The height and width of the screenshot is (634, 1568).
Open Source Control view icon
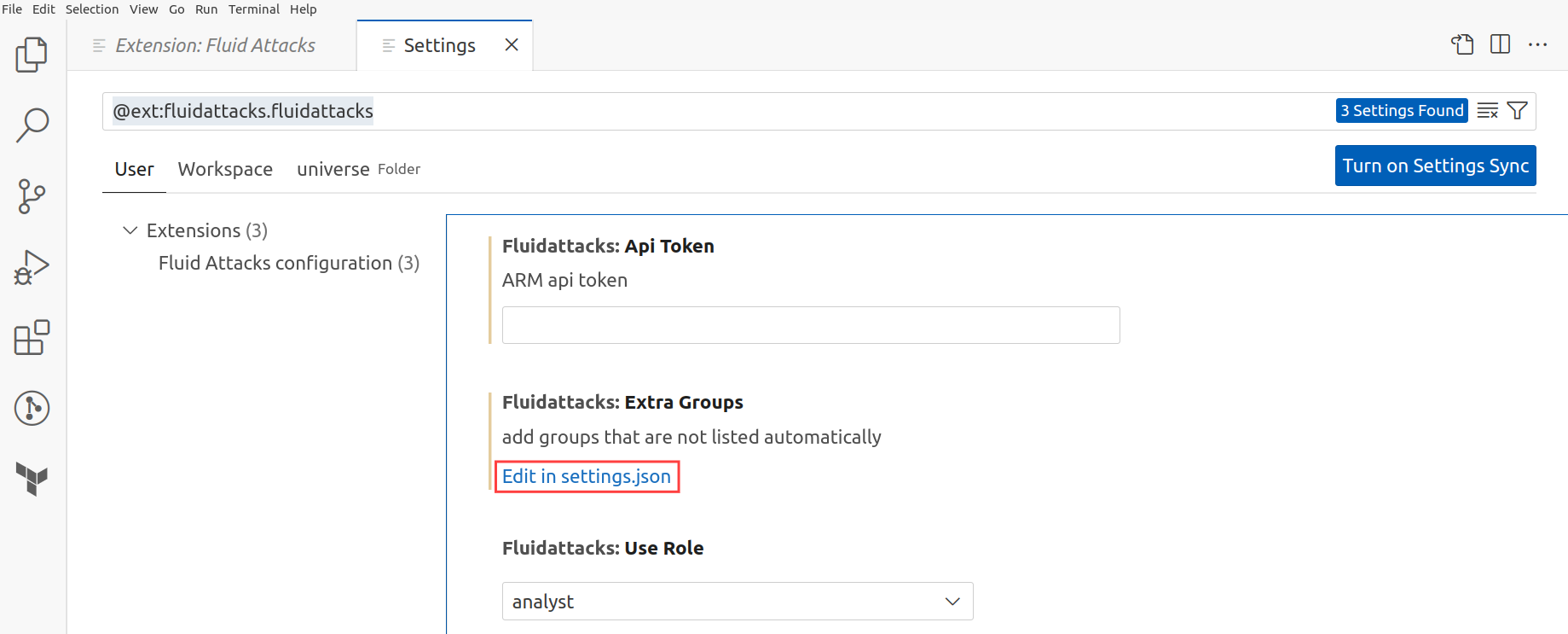click(32, 196)
